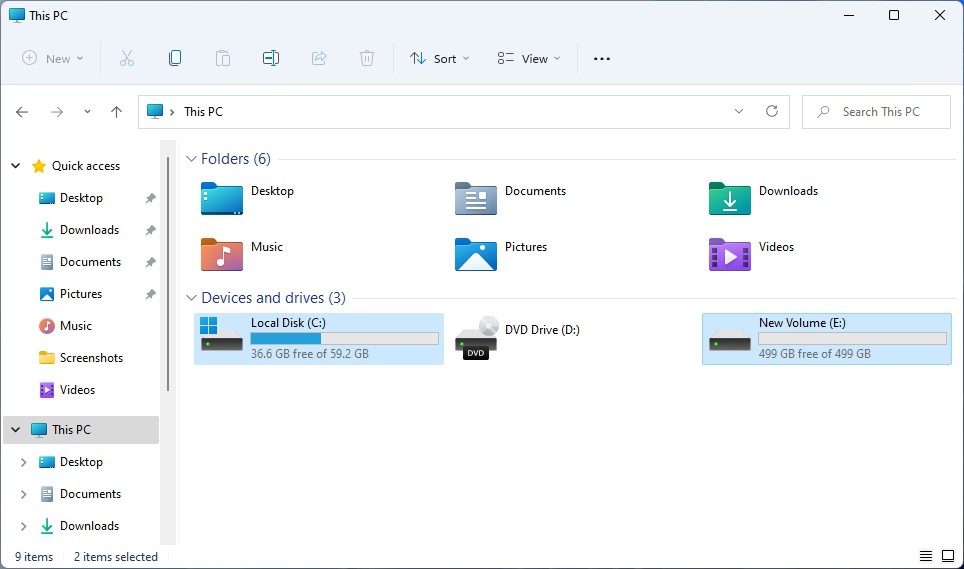Click the Search This PC field
This screenshot has height=569, width=964.
(x=876, y=112)
